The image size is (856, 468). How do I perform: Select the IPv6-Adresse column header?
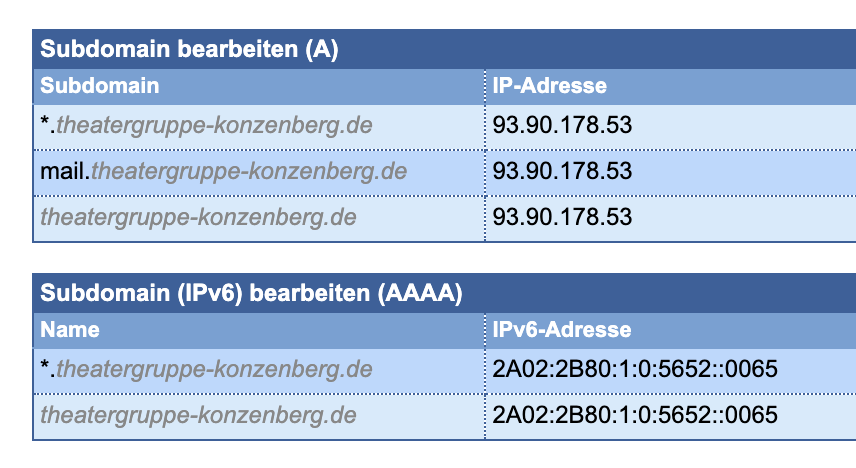(x=562, y=330)
